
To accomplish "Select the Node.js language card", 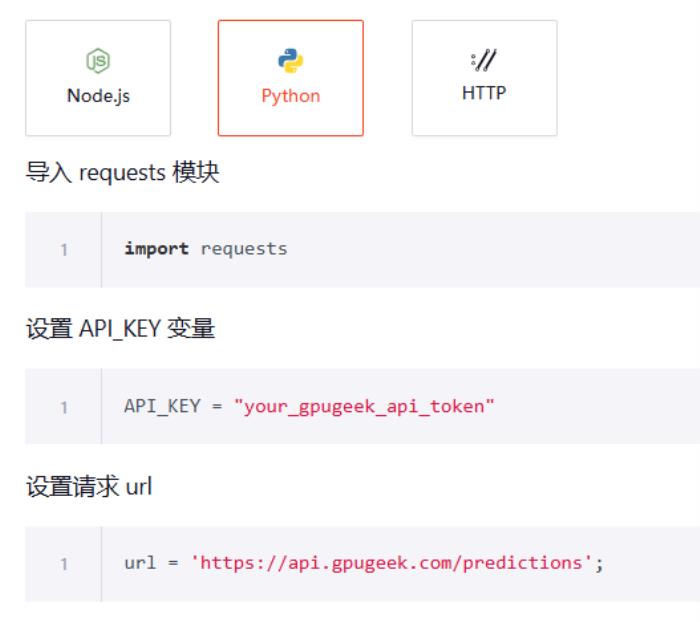I will [98, 78].
